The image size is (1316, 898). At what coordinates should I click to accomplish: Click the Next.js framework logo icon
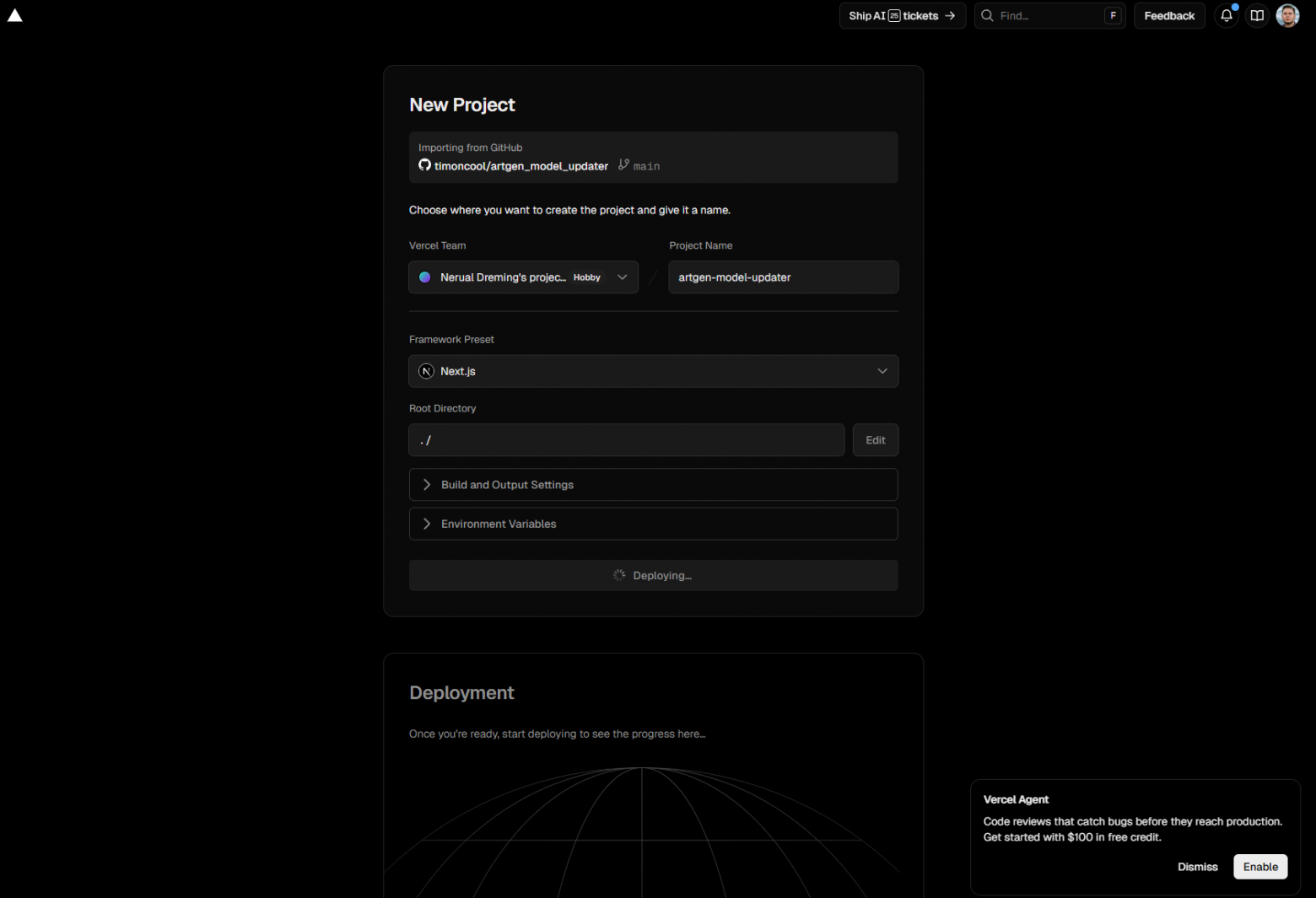tap(427, 372)
